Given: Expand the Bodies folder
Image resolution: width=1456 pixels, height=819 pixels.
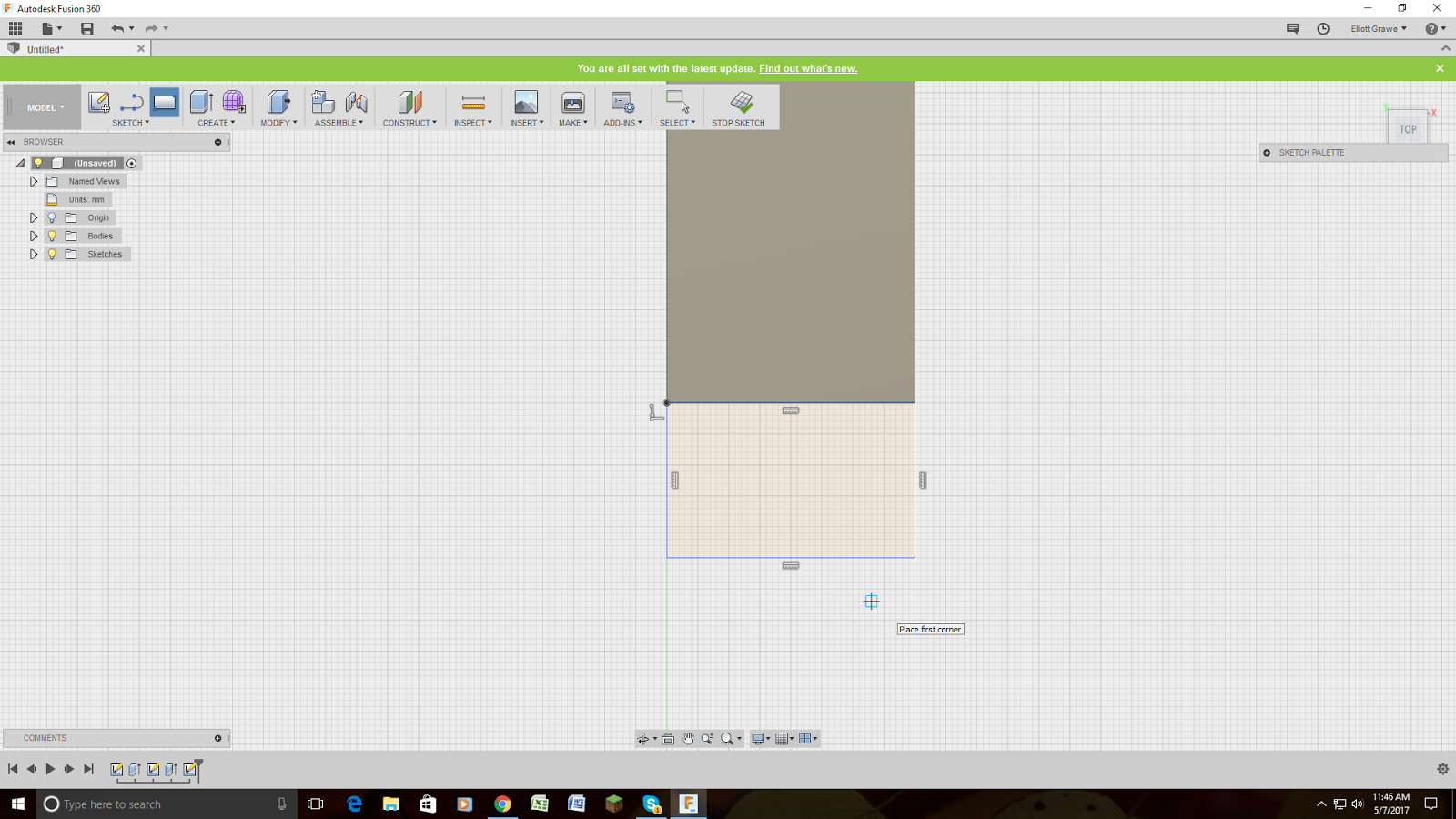Looking at the screenshot, I should coord(34,236).
